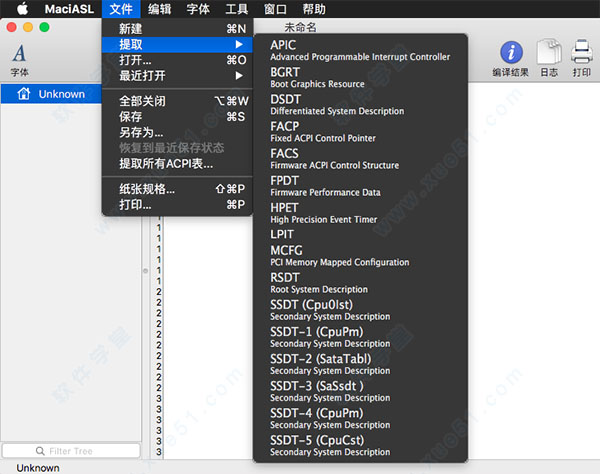This screenshot has height=474, width=600.
Task: Extract the DSDT table
Action: click(360, 105)
